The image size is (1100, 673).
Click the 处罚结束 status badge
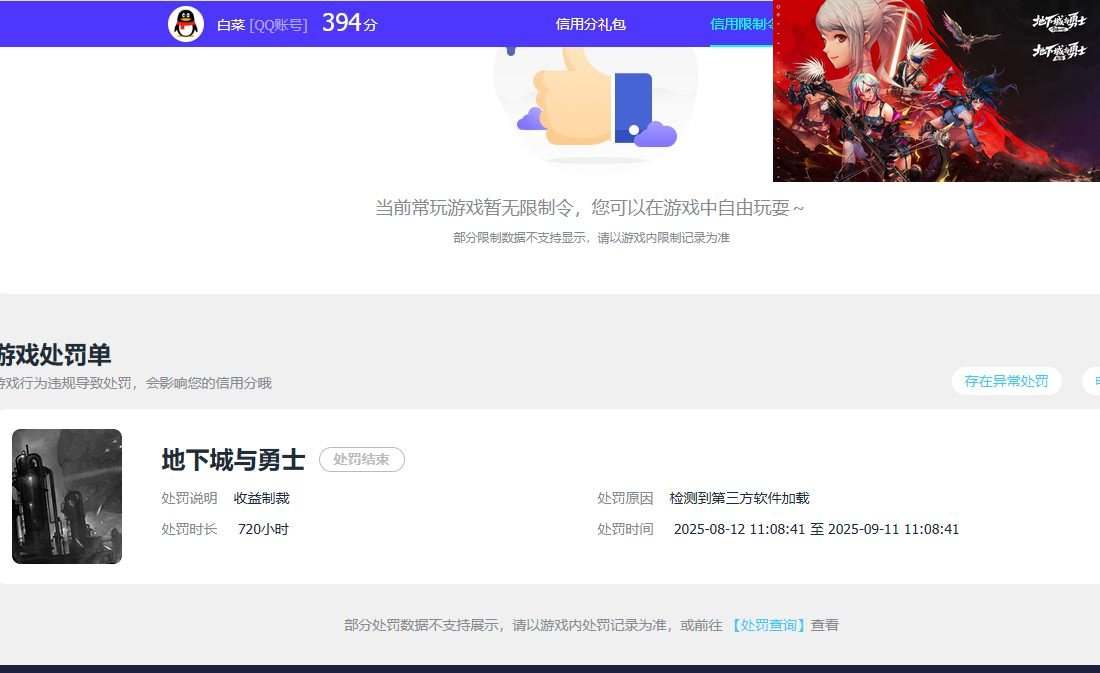361,459
